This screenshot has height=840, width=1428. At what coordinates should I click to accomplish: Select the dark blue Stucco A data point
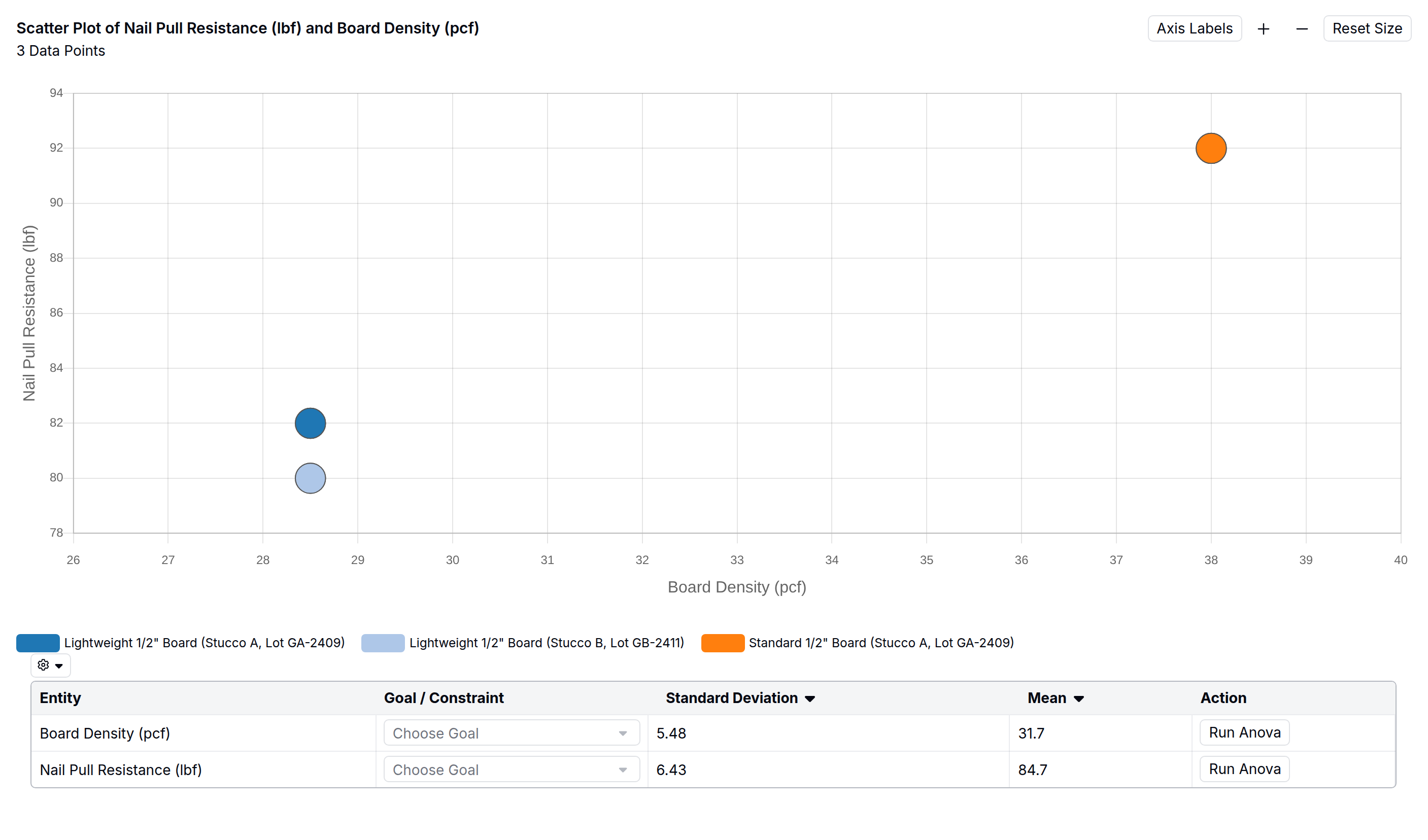pyautogui.click(x=311, y=423)
